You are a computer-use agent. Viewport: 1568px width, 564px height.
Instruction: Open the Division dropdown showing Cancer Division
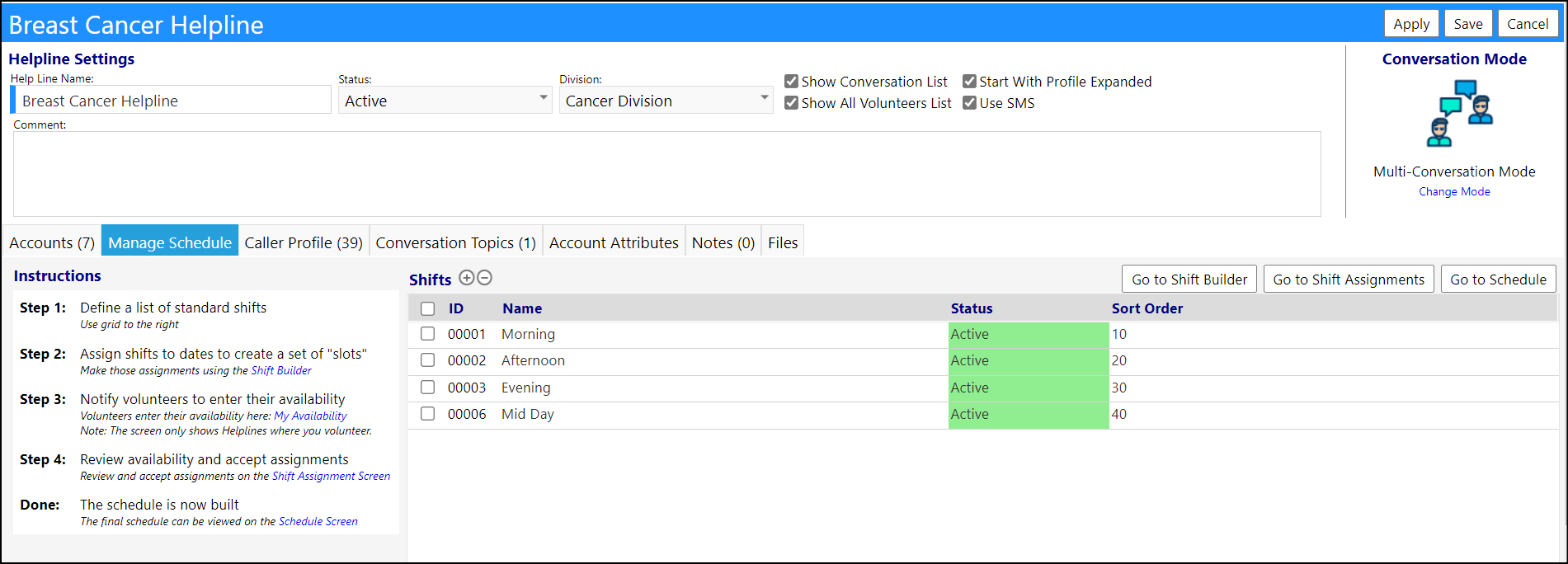(666, 101)
